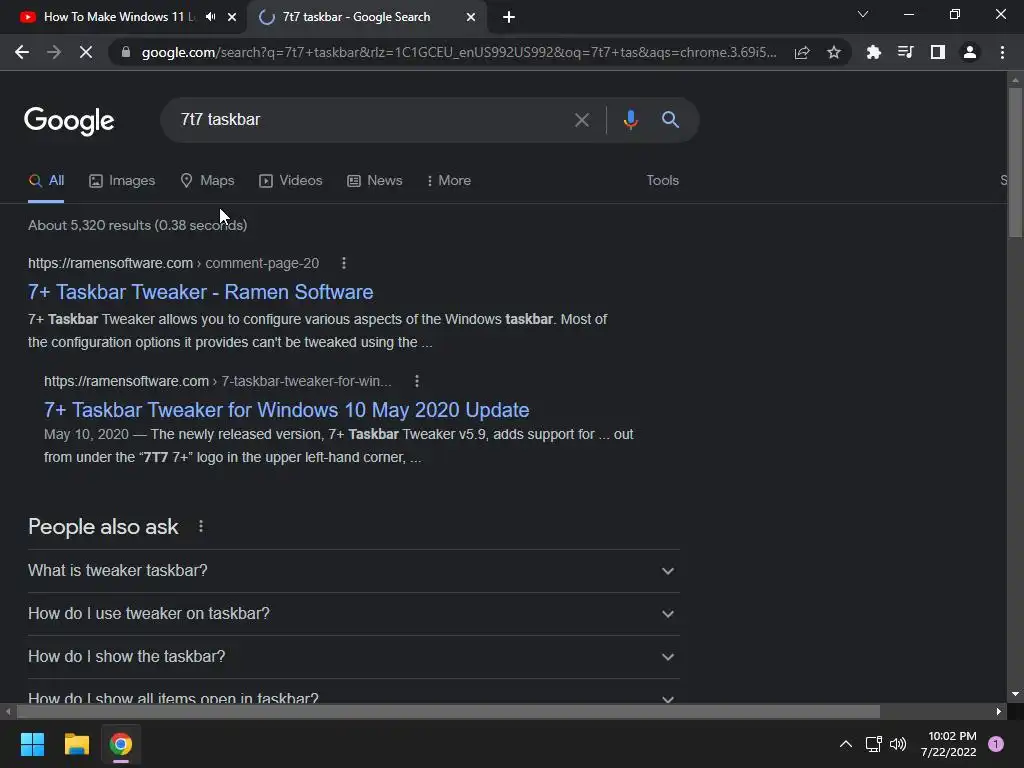Toggle the Chrome side panel icon
The image size is (1024, 768).
[x=938, y=52]
